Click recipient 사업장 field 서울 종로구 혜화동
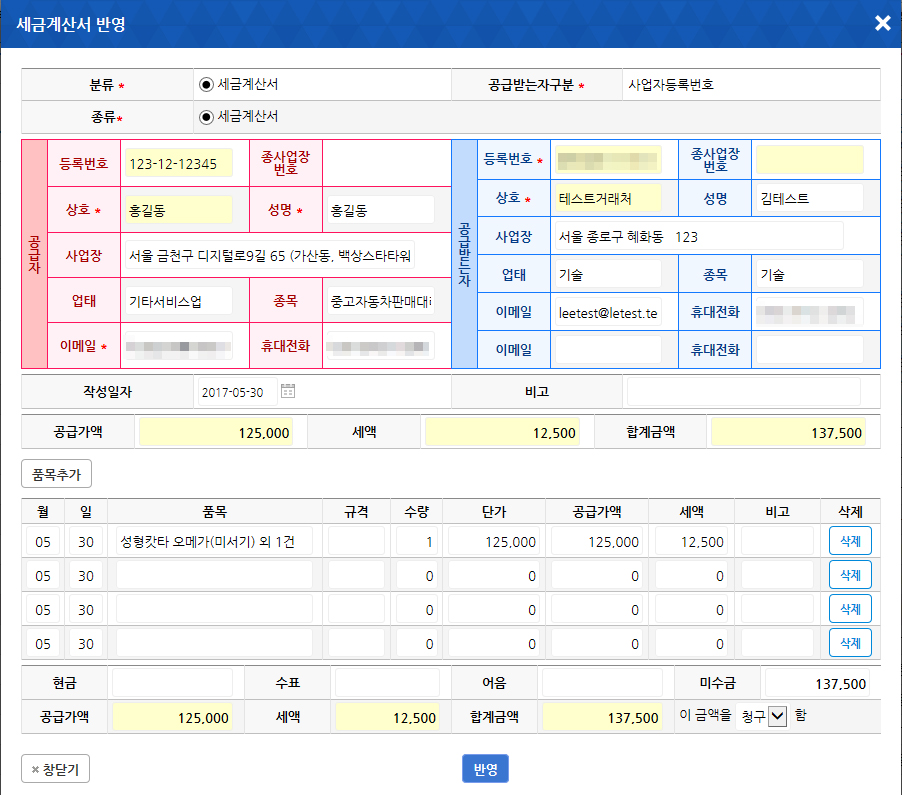 [x=699, y=236]
